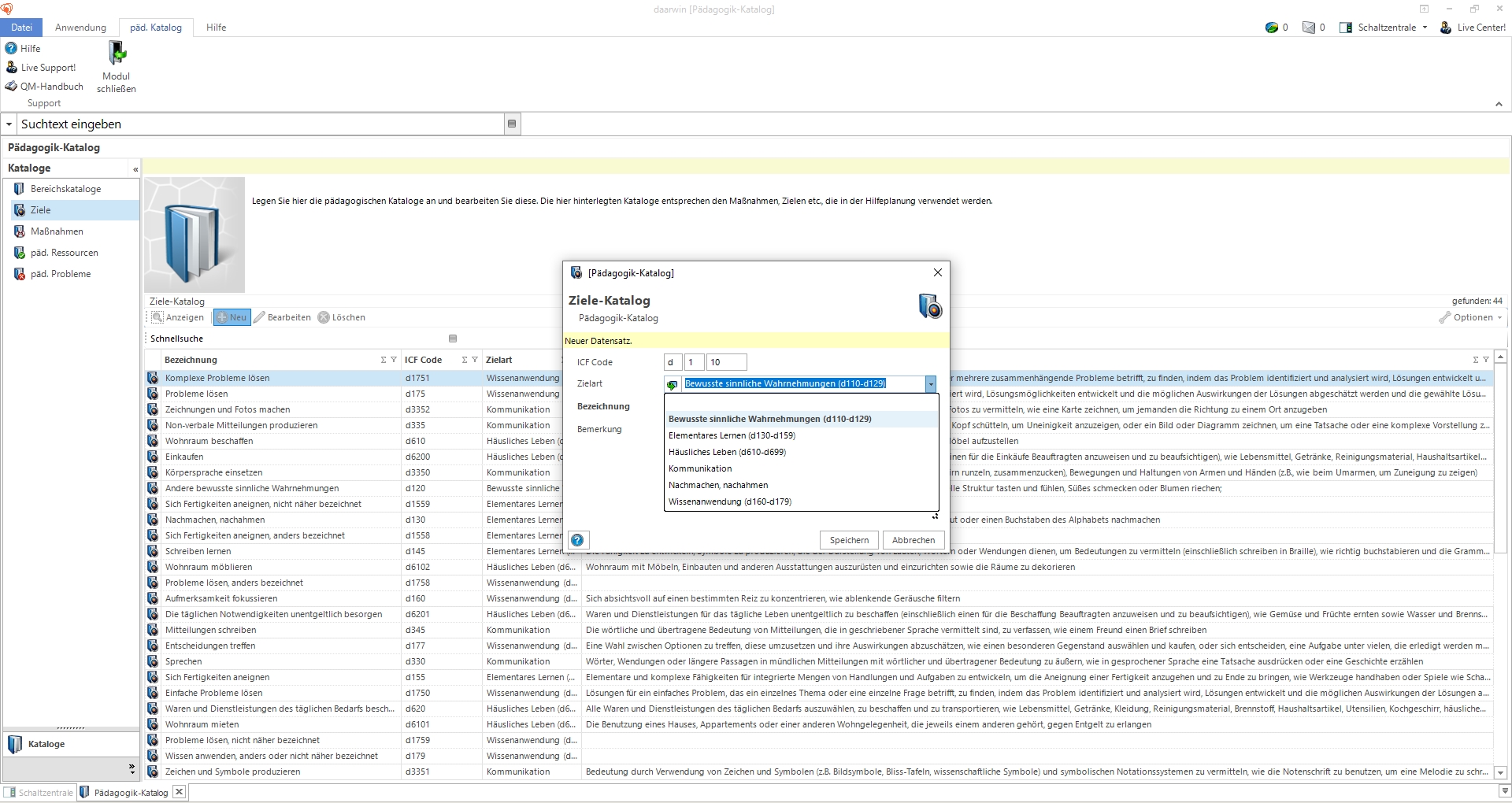Click the Löschen toolbar button
This screenshot has width=1512, height=803.
click(342, 317)
